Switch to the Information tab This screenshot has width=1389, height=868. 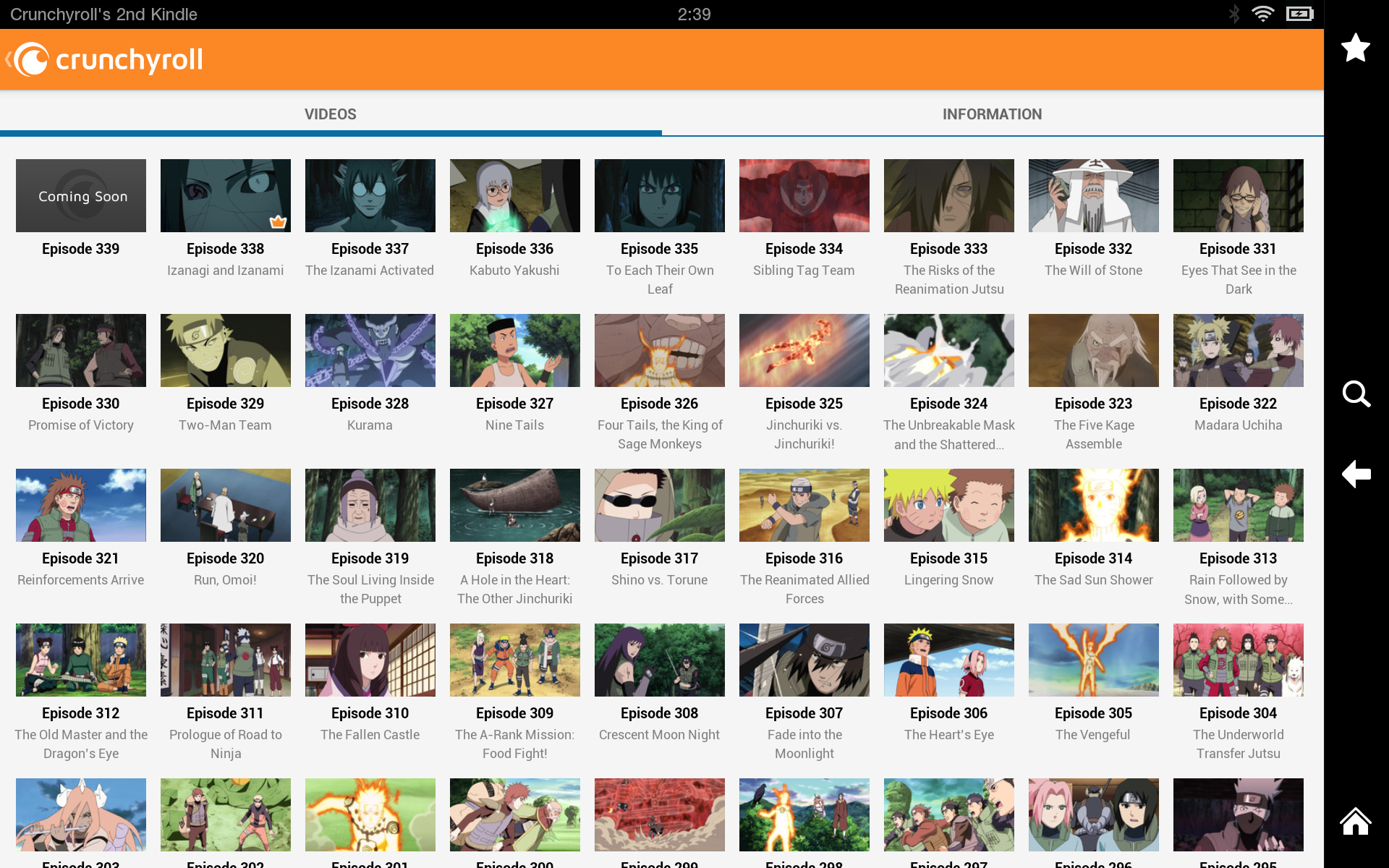[x=992, y=114]
